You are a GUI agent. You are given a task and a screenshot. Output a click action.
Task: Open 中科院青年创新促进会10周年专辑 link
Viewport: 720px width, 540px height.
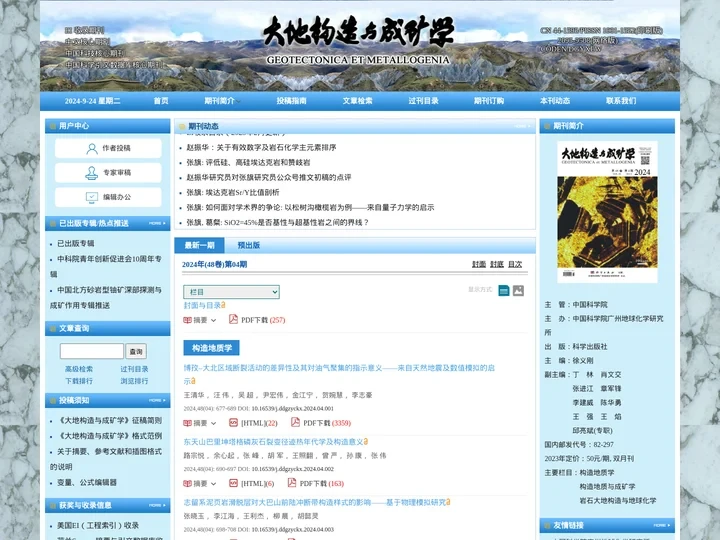(106, 266)
